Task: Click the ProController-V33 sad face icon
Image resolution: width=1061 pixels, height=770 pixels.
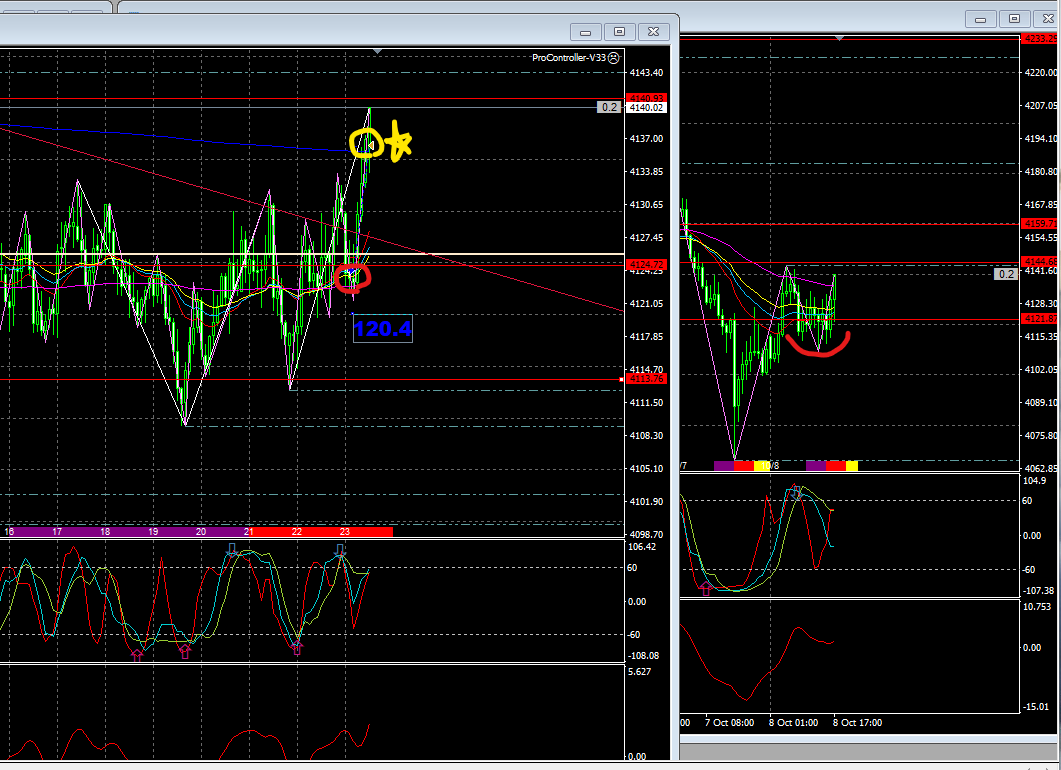Action: pyautogui.click(x=614, y=58)
